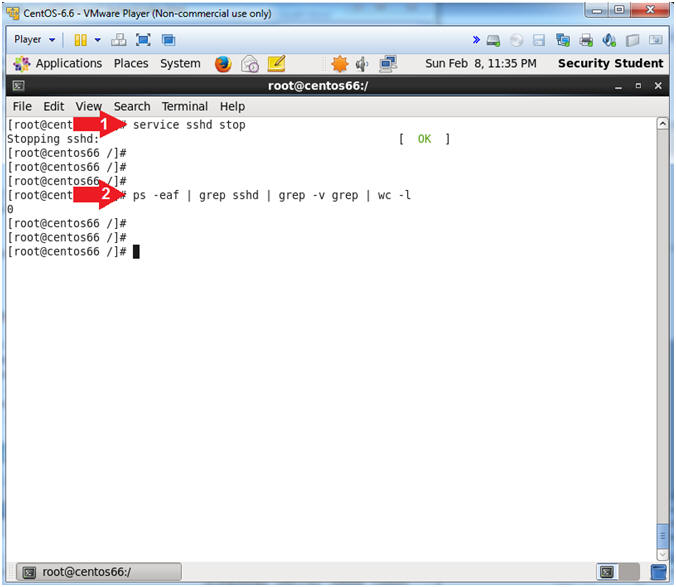The image size is (676, 587).
Task: Click the date and time clock
Action: 481,64
